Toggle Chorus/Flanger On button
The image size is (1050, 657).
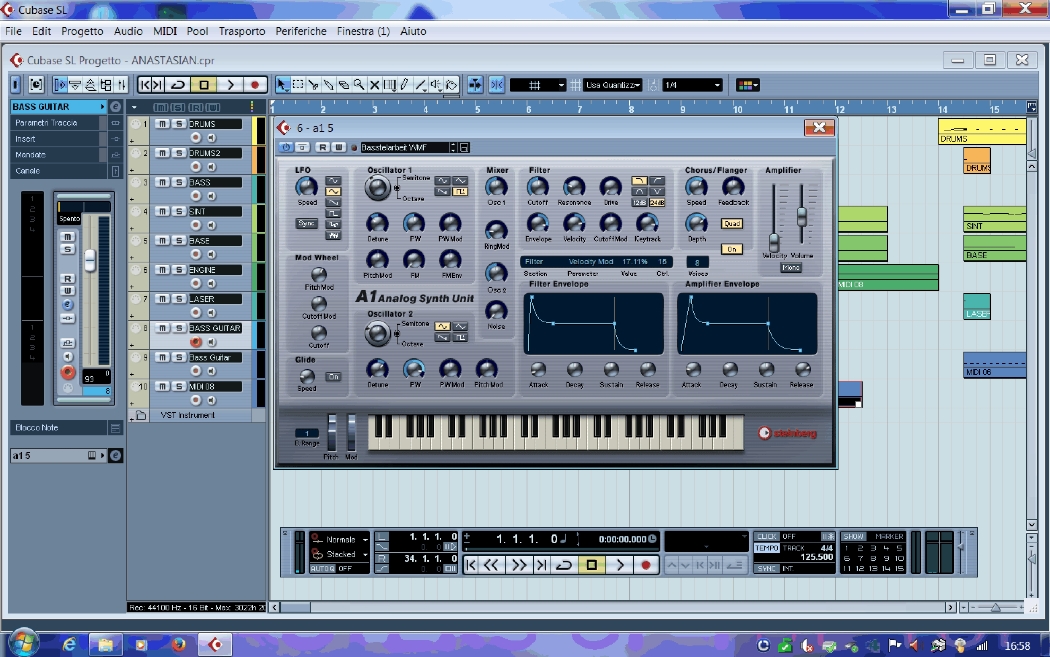tap(731, 249)
